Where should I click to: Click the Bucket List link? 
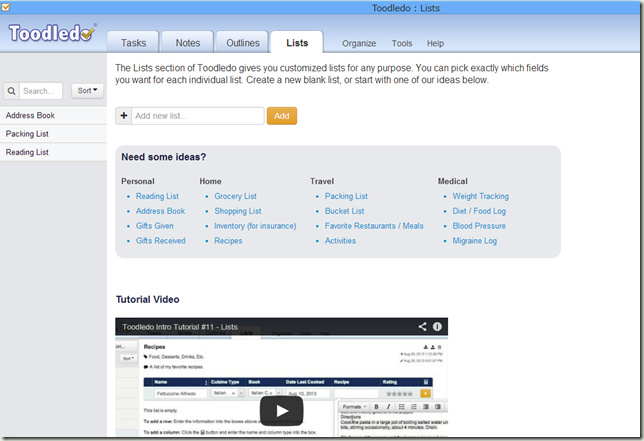345,211
